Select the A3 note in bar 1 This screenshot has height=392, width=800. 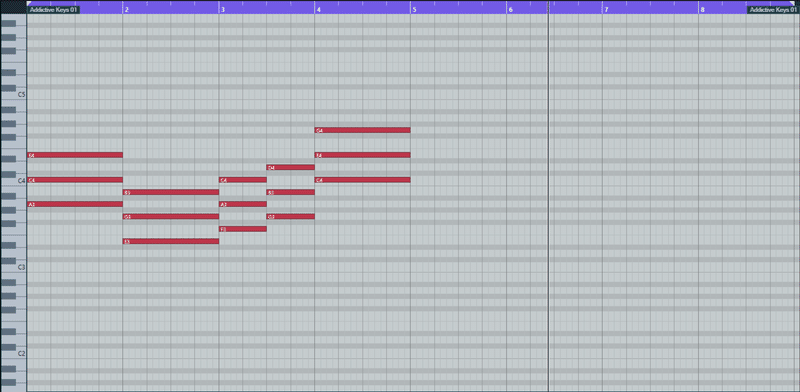(75, 204)
